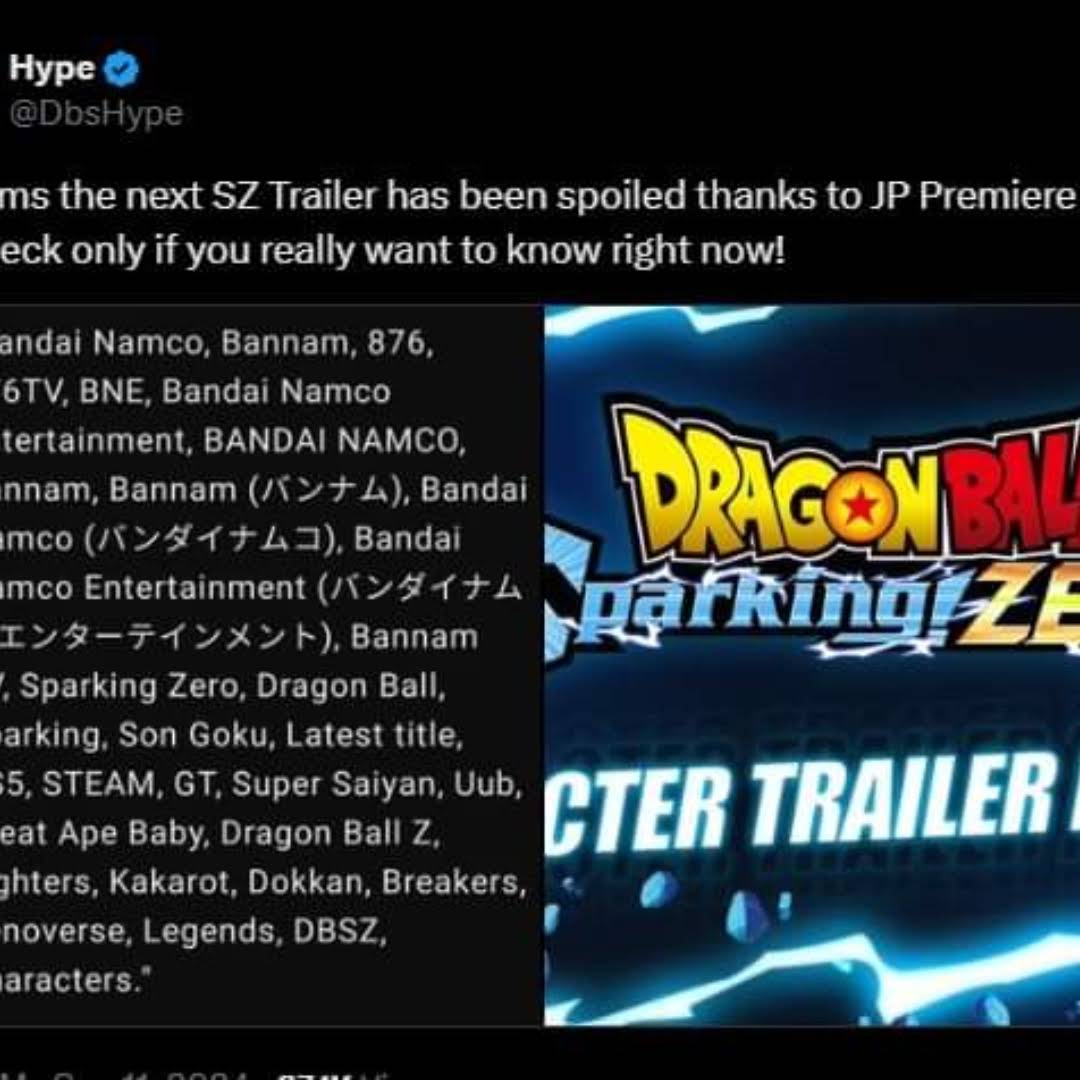Open the Sparking Zero trailer image

[x=812, y=665]
